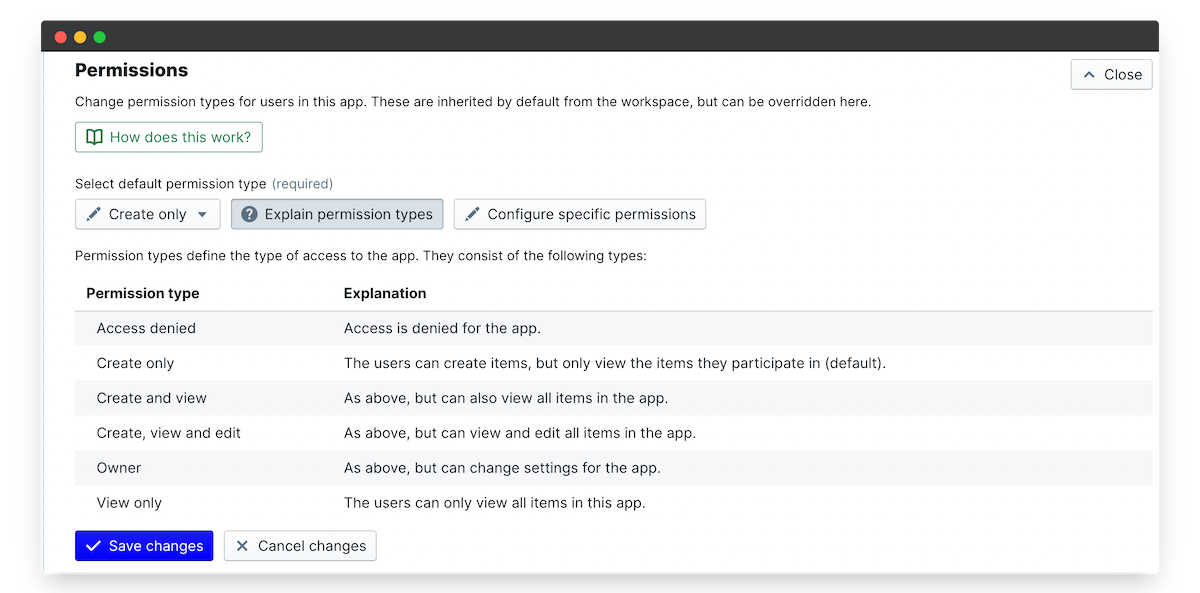
Task: Select the View only permission row
Action: click(x=129, y=503)
